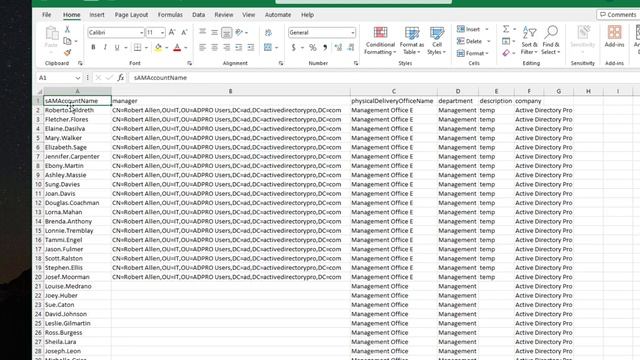Decrease the indent level
The width and height of the screenshot is (640, 360).
coord(239,48)
